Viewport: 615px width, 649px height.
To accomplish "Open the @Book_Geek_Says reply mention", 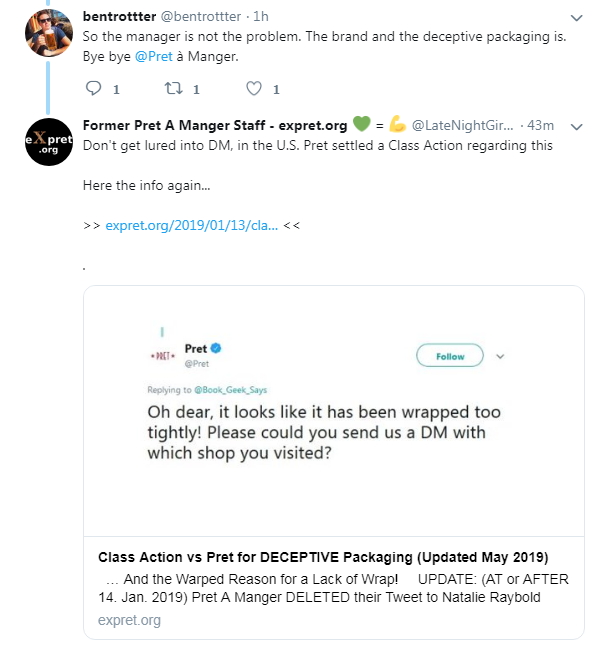I will pos(234,389).
